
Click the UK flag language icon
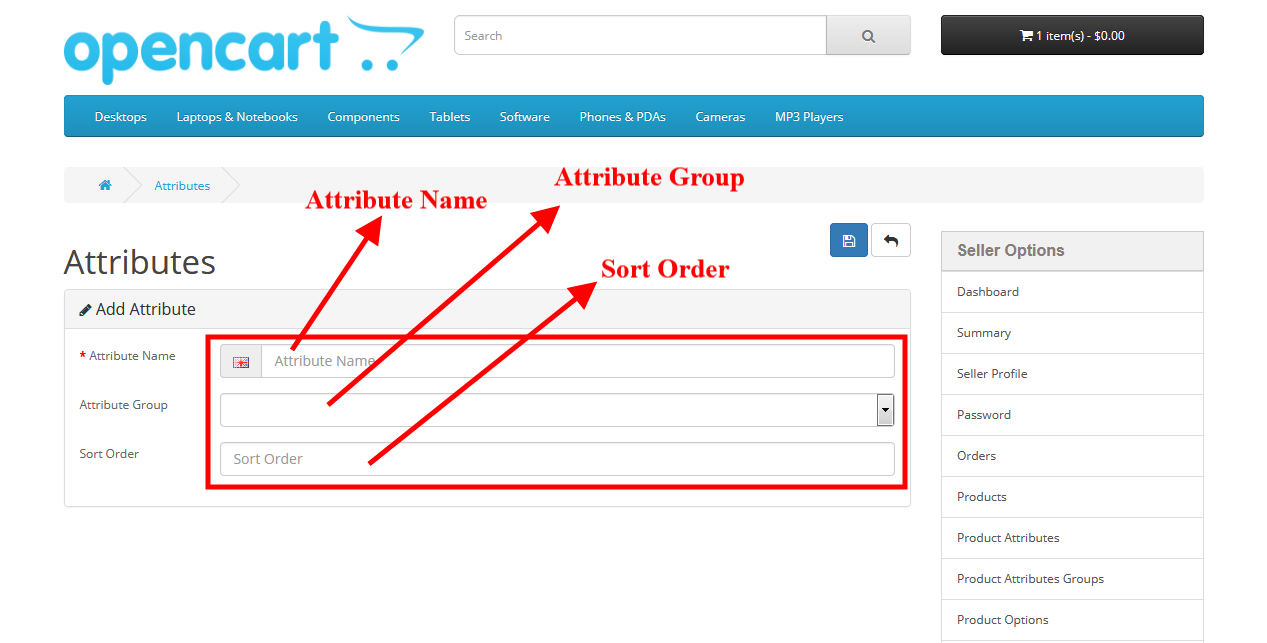tap(241, 362)
